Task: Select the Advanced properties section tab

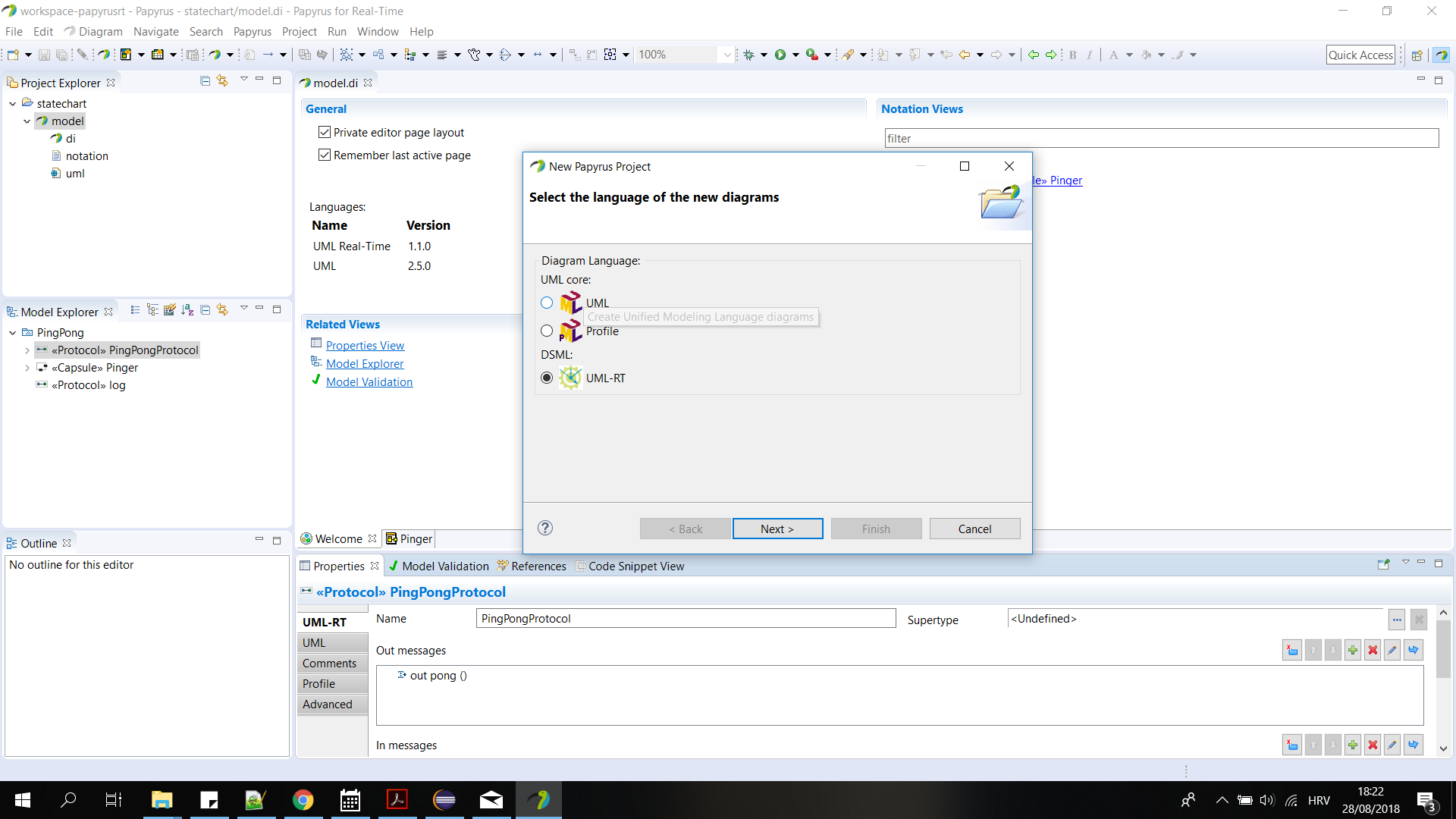Action: (331, 704)
